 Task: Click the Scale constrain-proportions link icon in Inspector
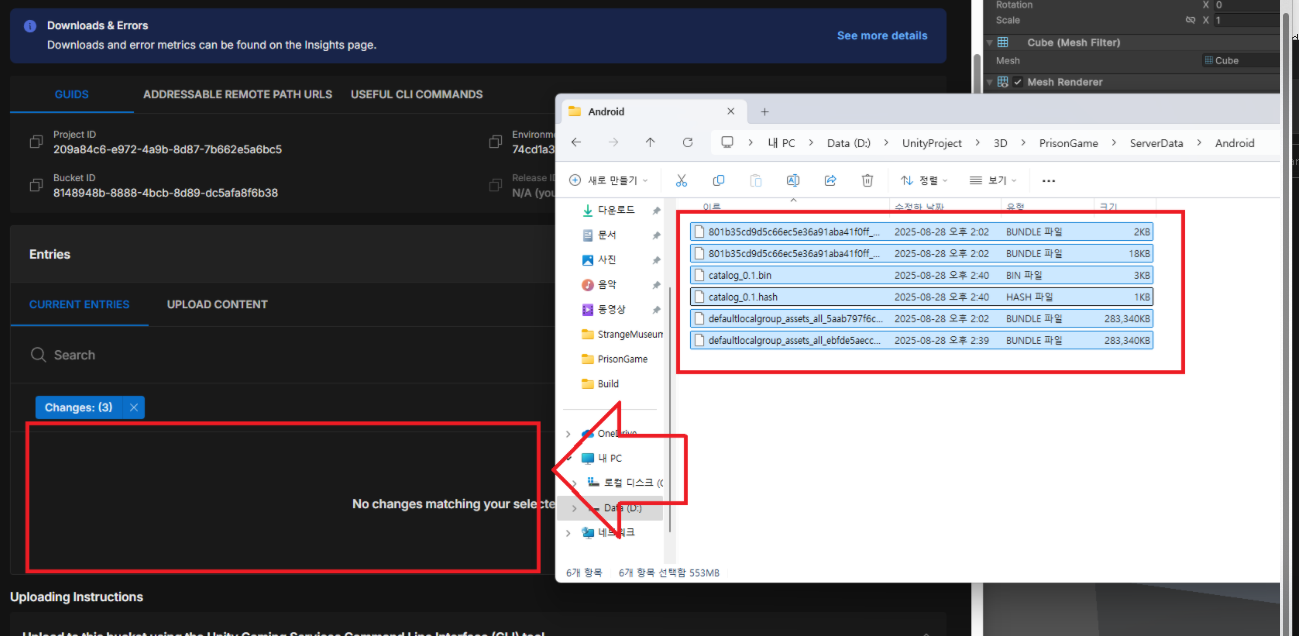pyautogui.click(x=1190, y=20)
